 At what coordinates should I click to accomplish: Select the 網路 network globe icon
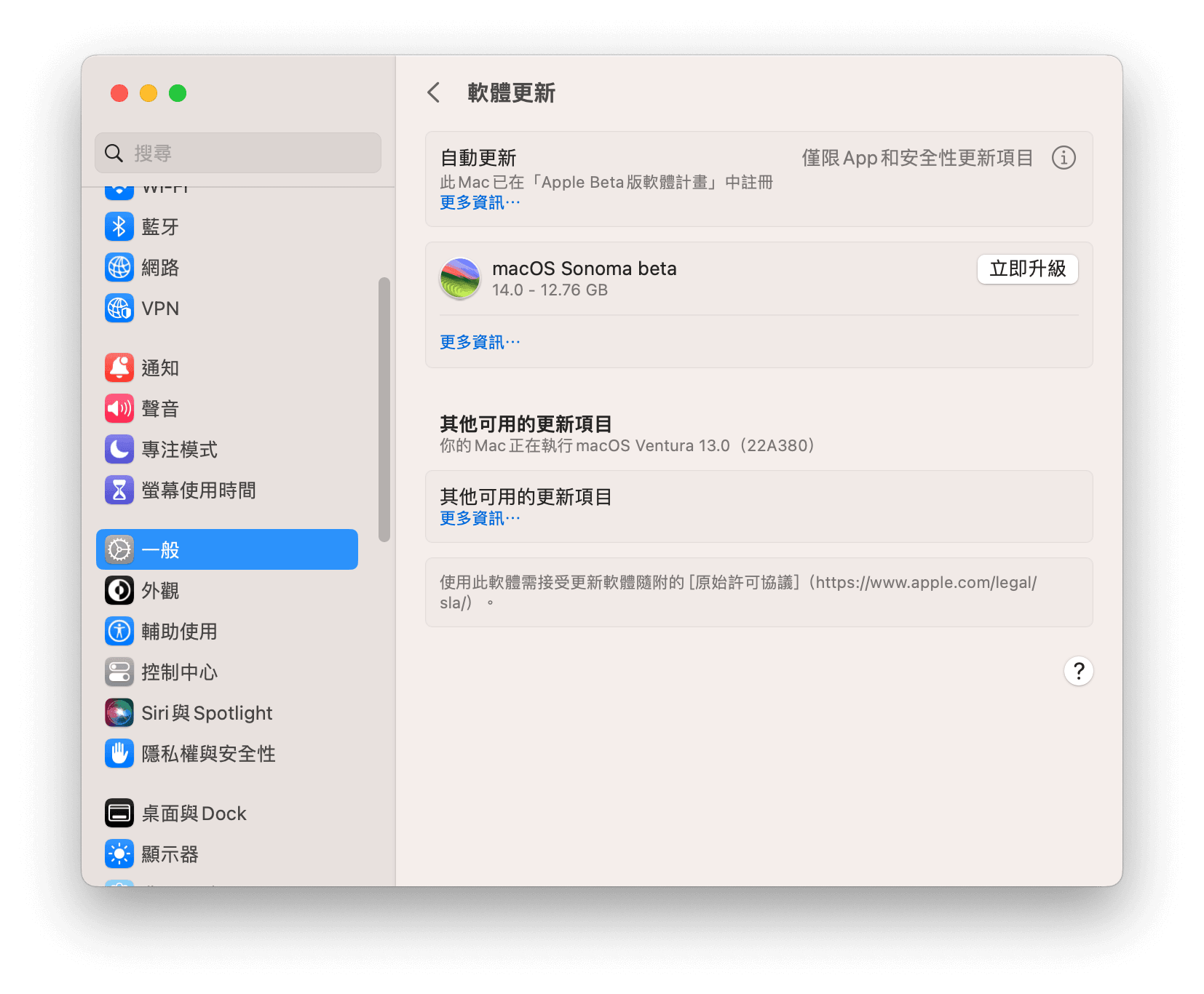pyautogui.click(x=119, y=267)
